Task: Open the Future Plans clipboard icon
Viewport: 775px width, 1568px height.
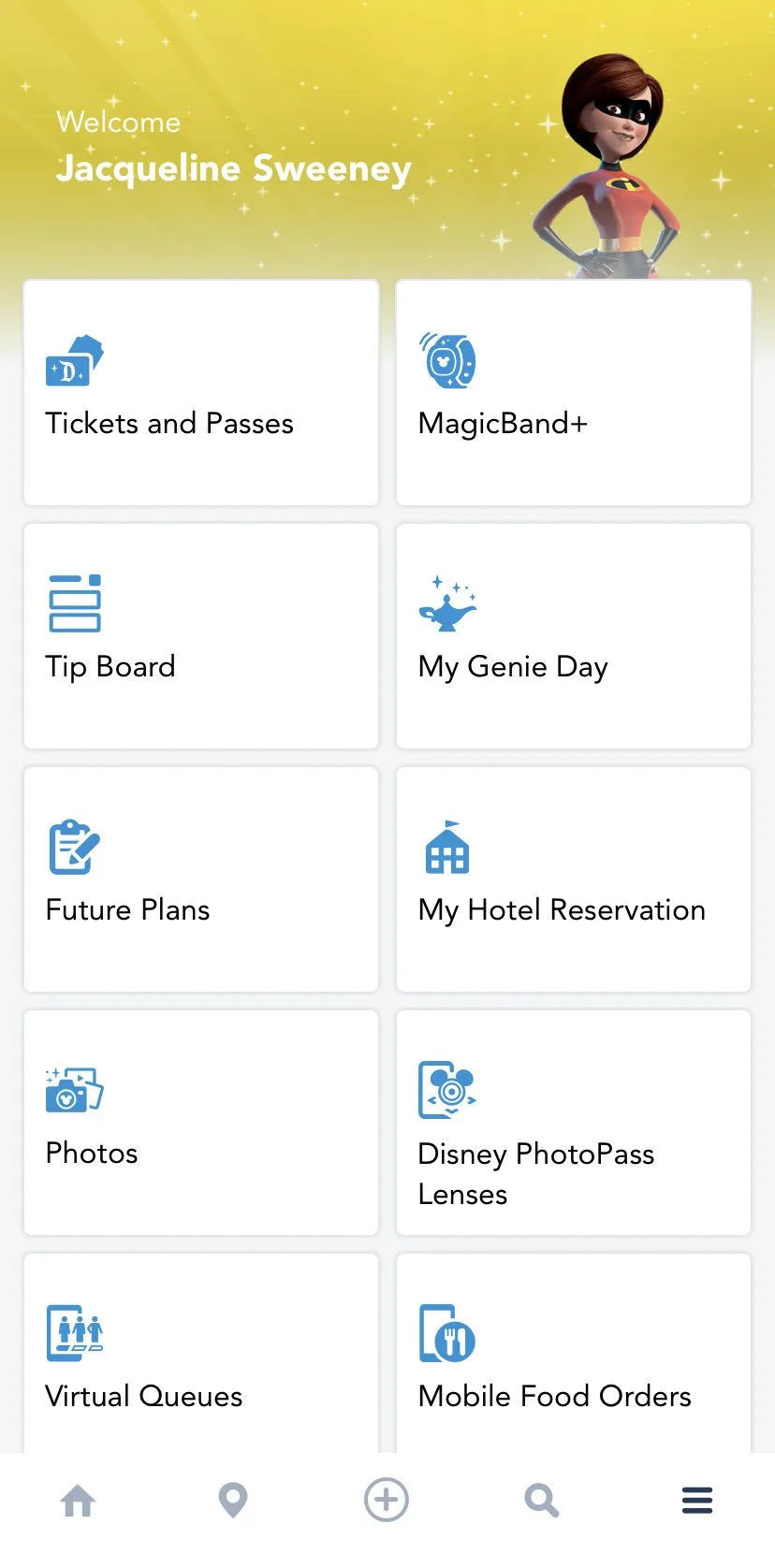Action: pyautogui.click(x=74, y=847)
